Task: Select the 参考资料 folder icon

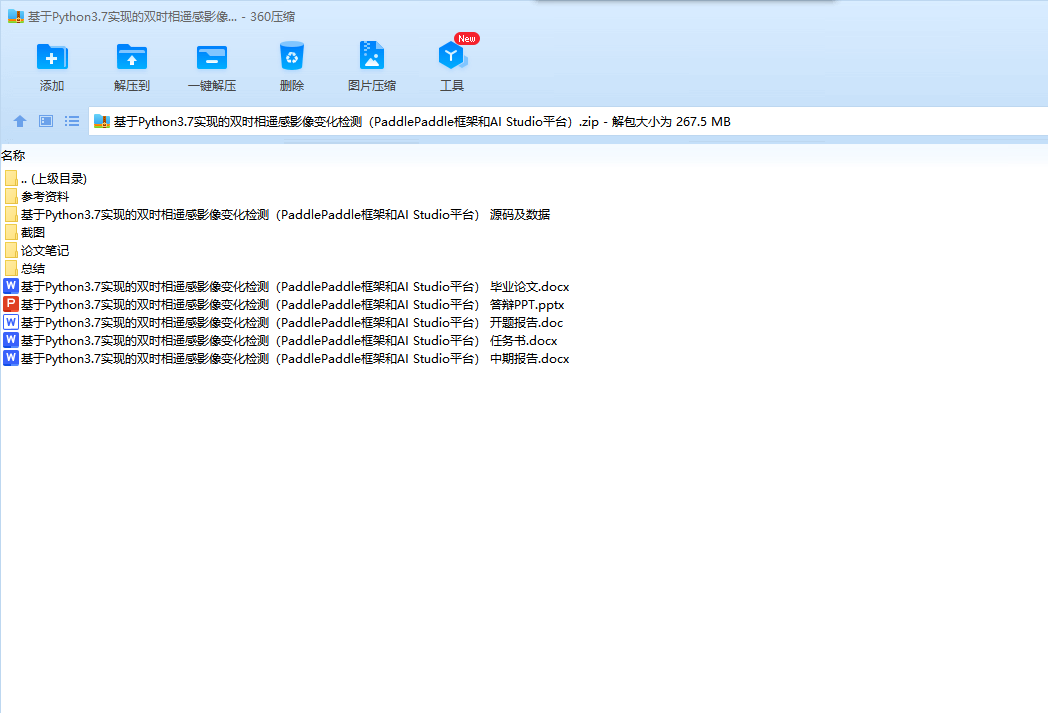Action: click(11, 196)
